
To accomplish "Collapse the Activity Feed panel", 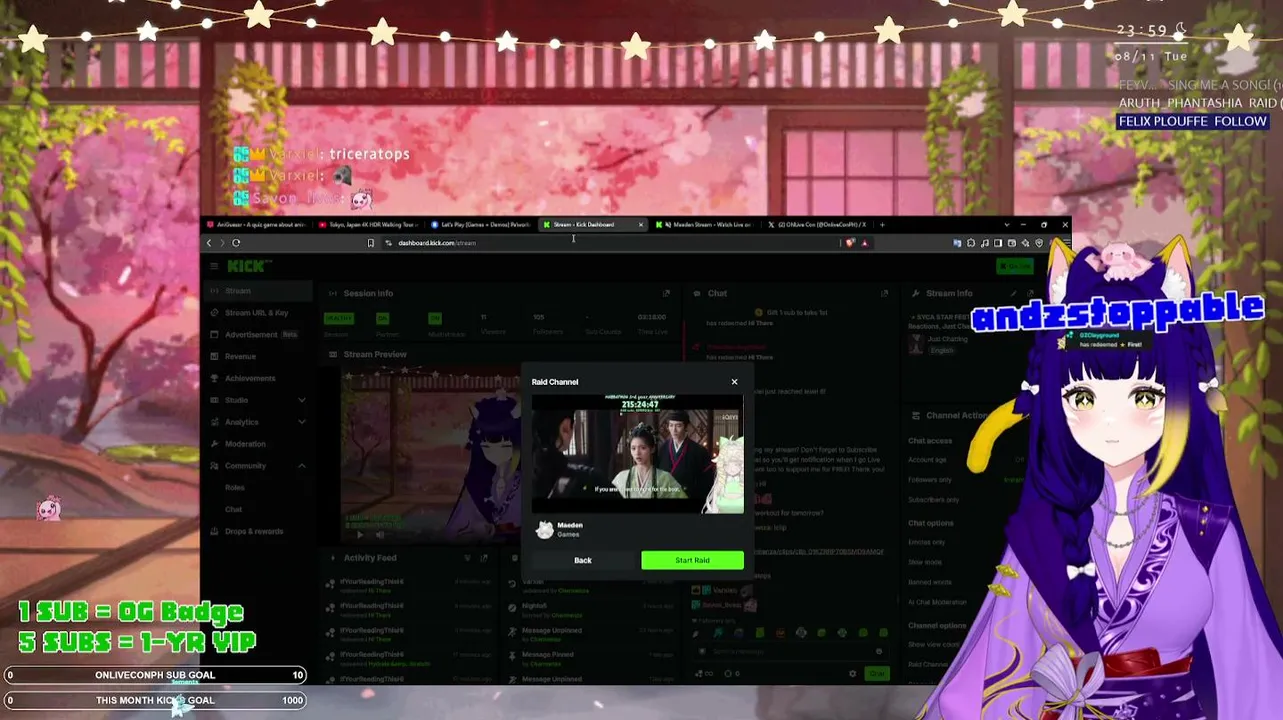I will (x=333, y=558).
